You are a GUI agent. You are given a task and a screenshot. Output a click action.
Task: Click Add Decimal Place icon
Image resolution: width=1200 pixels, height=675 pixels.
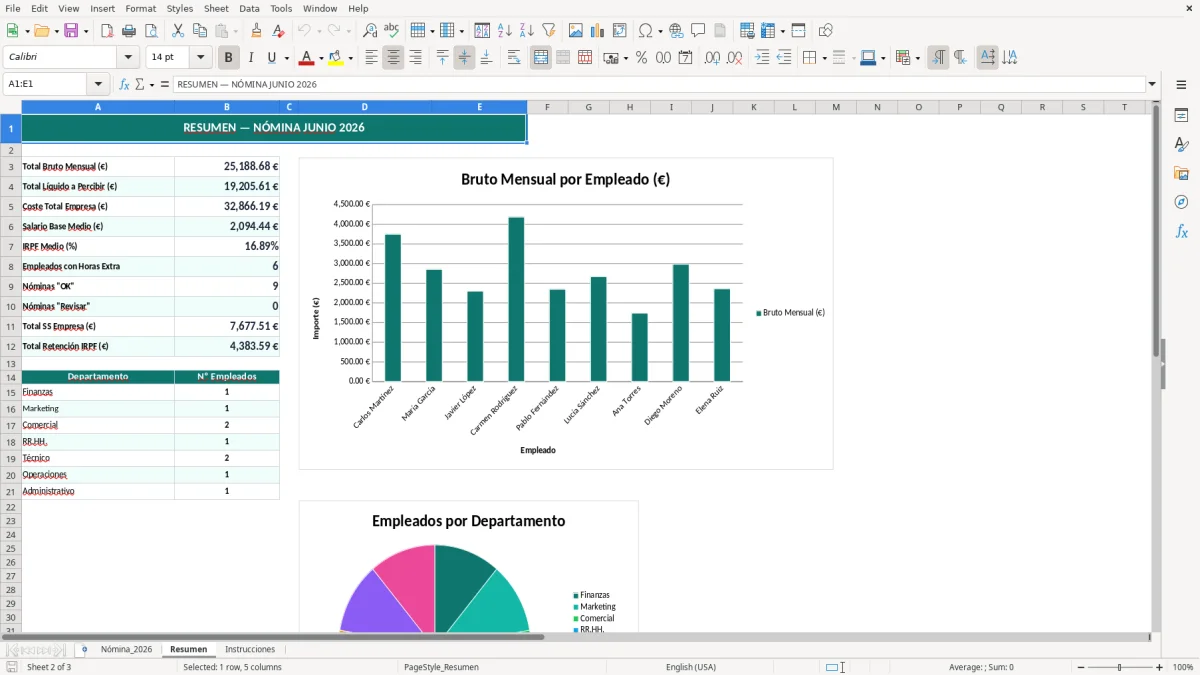point(713,58)
